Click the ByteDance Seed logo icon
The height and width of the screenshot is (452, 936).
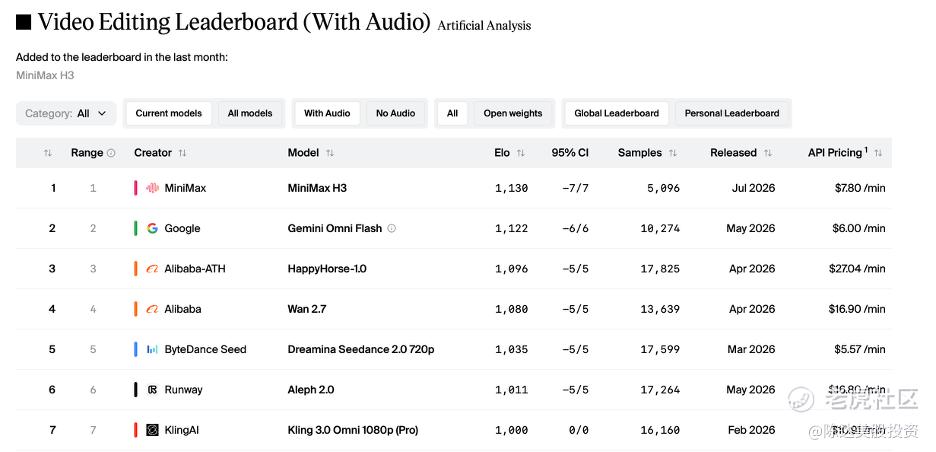click(x=152, y=349)
